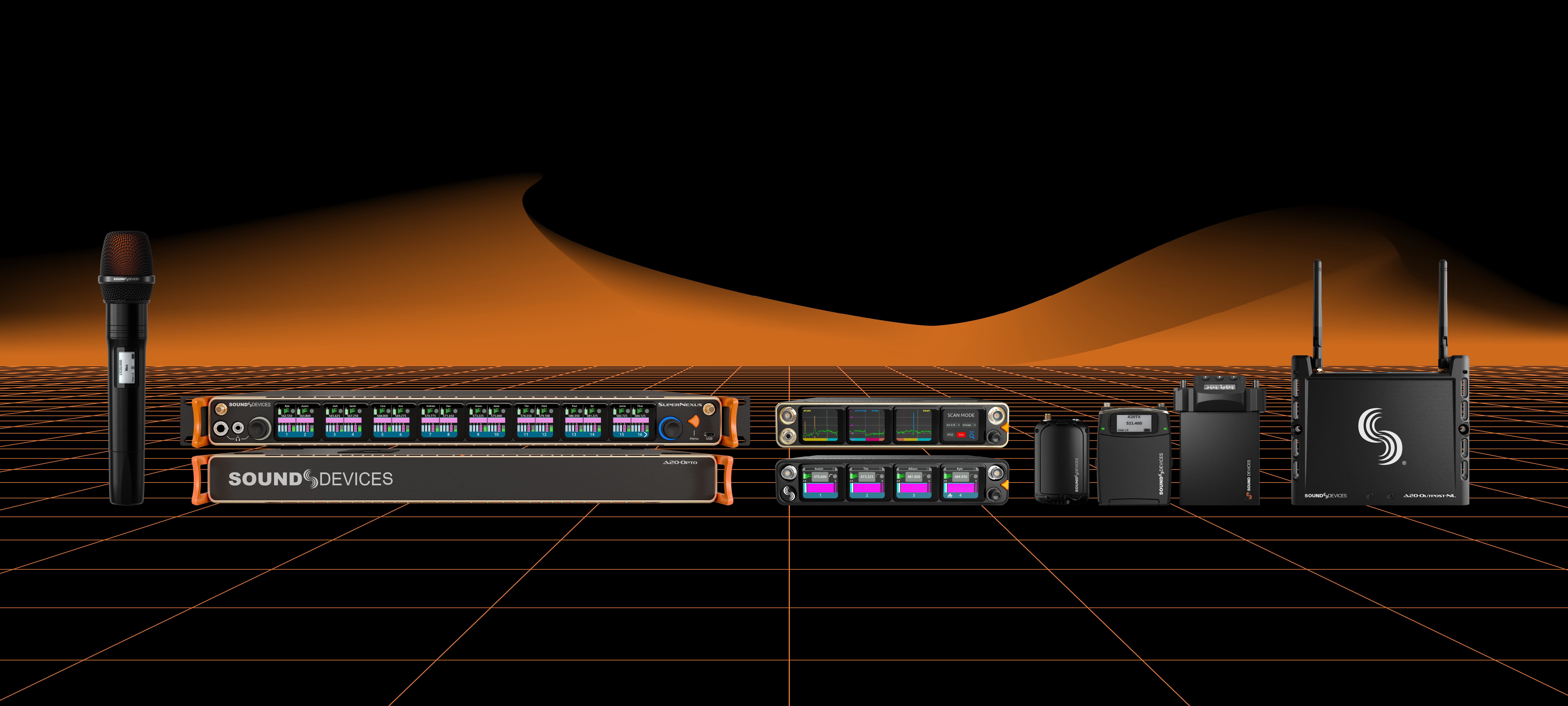Click the headphone icon on SuperNexus front panel
This screenshot has width=1568, height=706.
(x=238, y=439)
